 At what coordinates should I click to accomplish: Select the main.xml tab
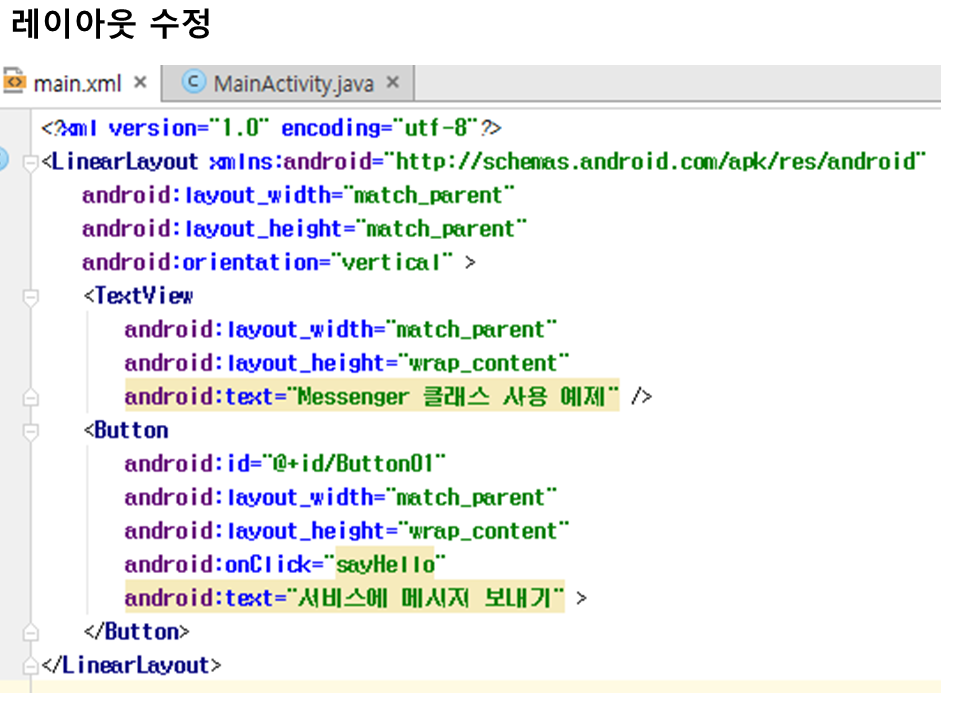point(76,83)
